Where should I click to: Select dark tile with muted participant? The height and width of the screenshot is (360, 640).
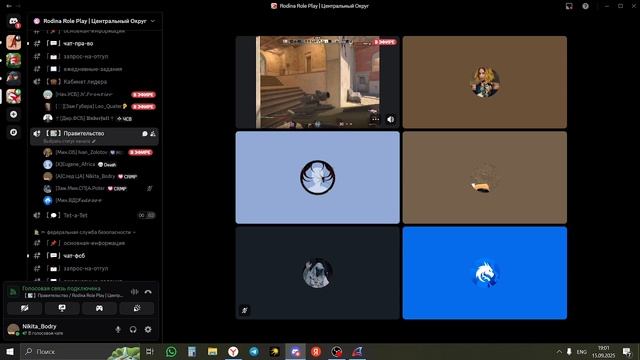click(318, 273)
